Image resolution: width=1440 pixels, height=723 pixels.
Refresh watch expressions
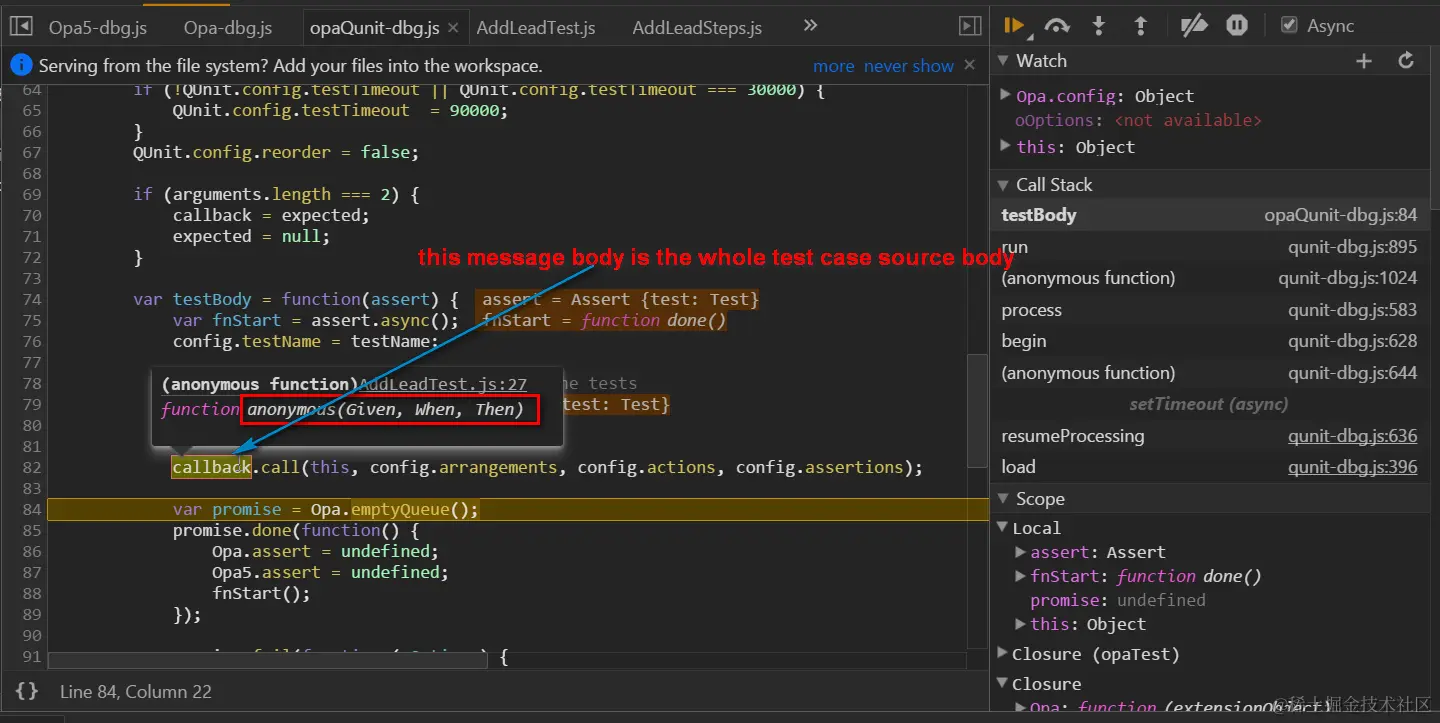click(x=1406, y=61)
